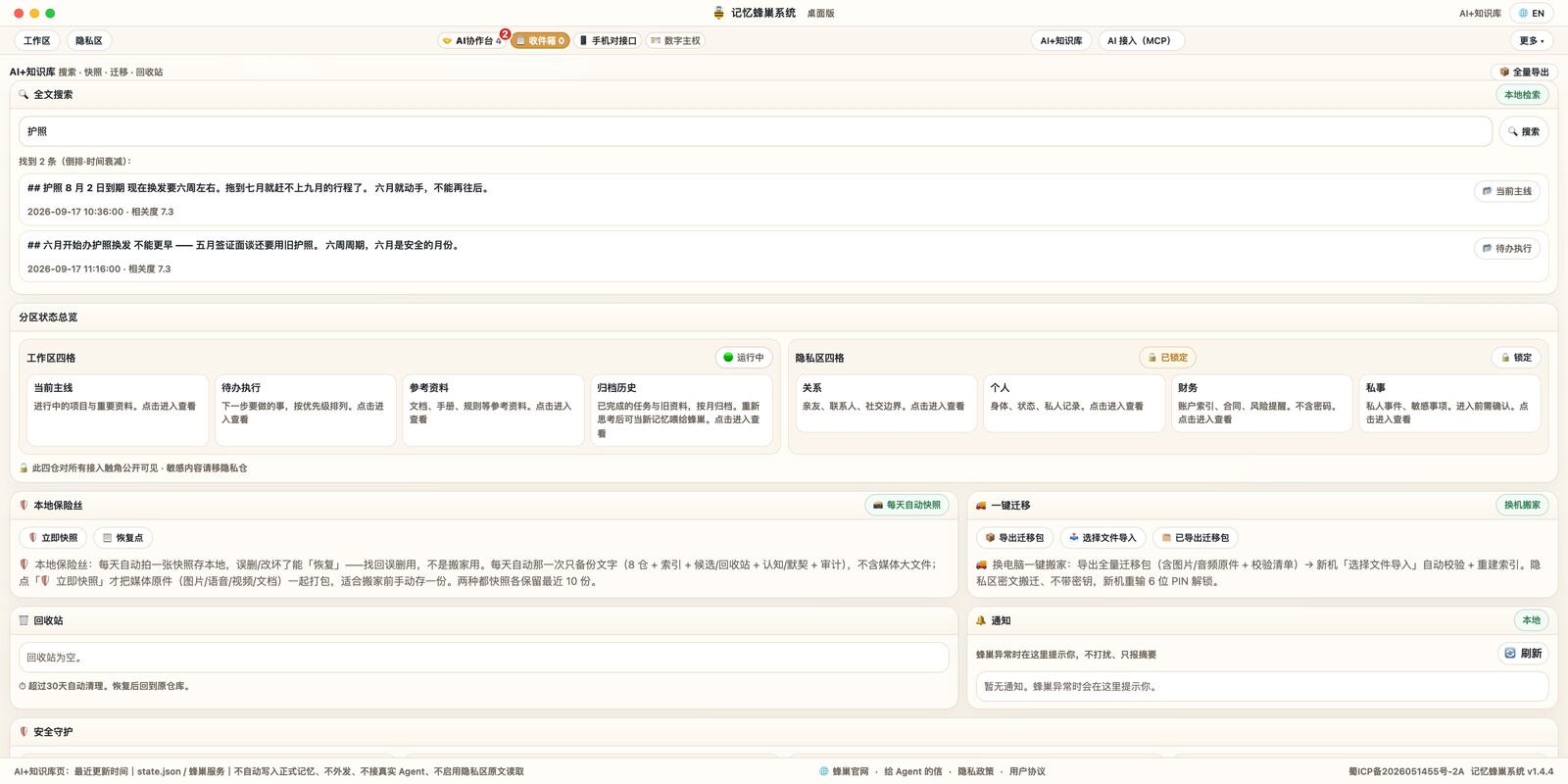The height and width of the screenshot is (784, 1568).
Task: Switch language with the EN selector
Action: click(1532, 13)
